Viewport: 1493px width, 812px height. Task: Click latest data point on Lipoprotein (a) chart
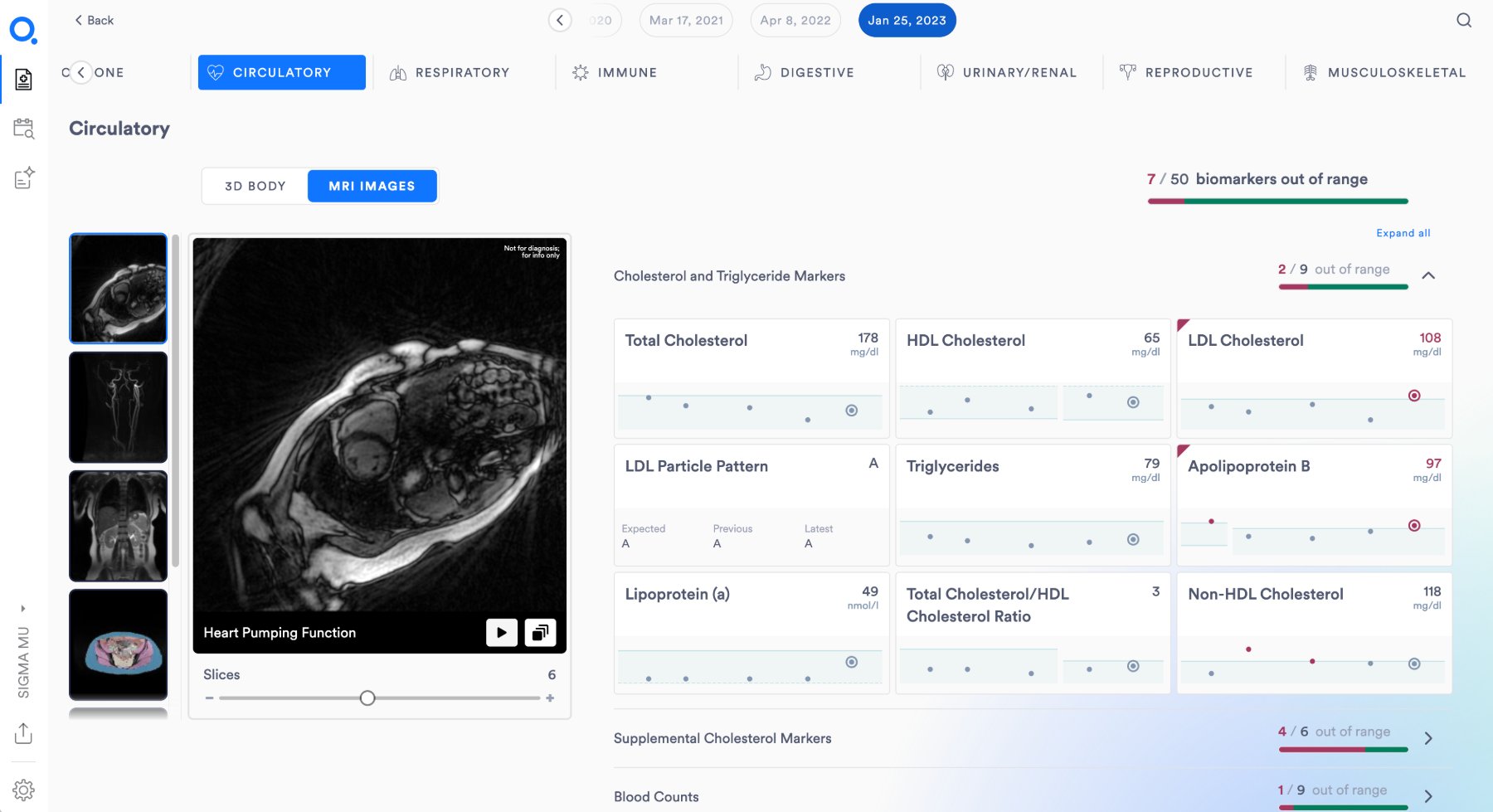[851, 662]
